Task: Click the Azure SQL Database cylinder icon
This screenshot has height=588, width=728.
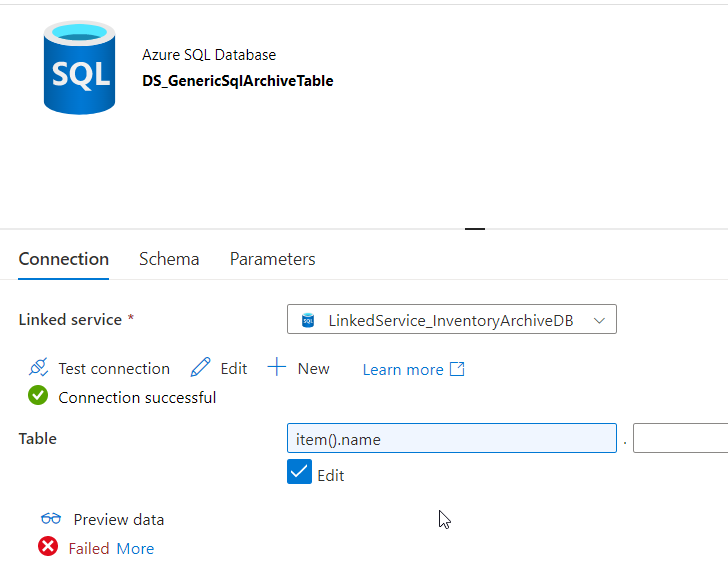Action: pyautogui.click(x=79, y=67)
